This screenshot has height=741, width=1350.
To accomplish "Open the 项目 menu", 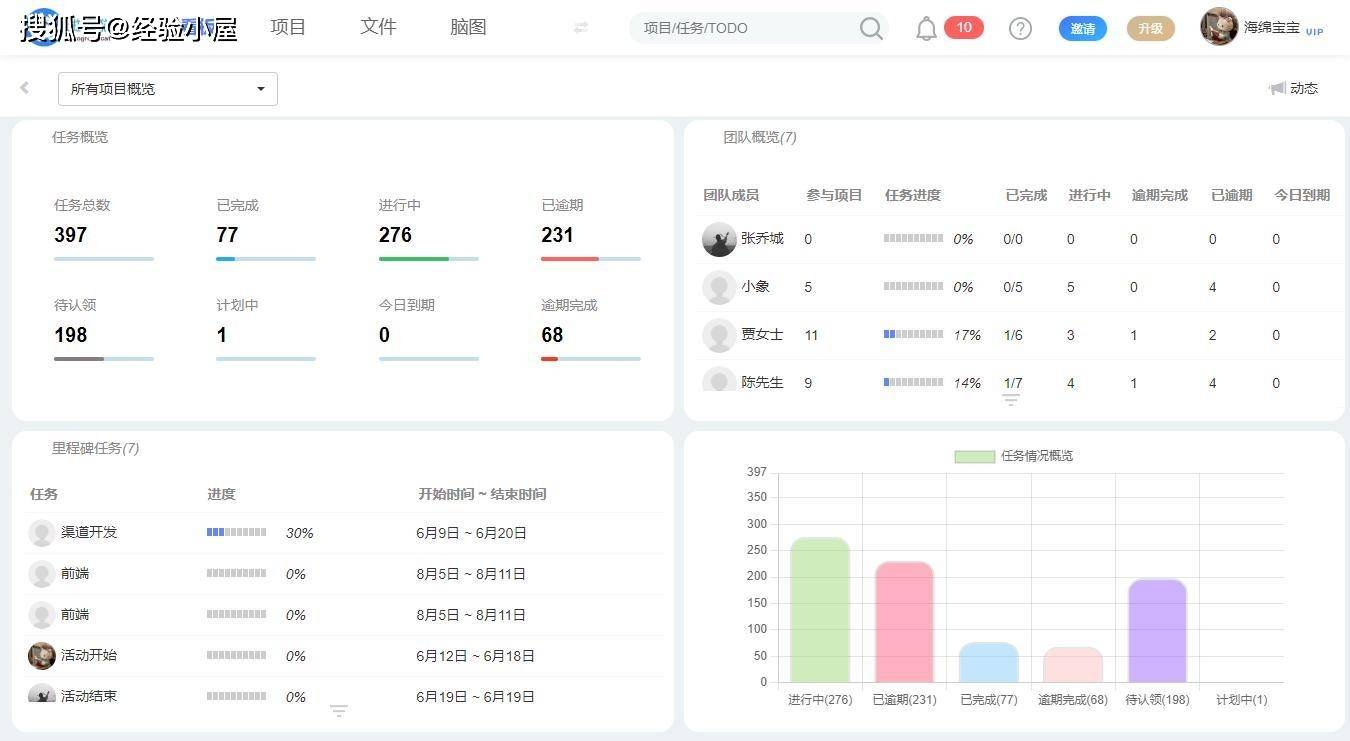I will click(x=288, y=27).
